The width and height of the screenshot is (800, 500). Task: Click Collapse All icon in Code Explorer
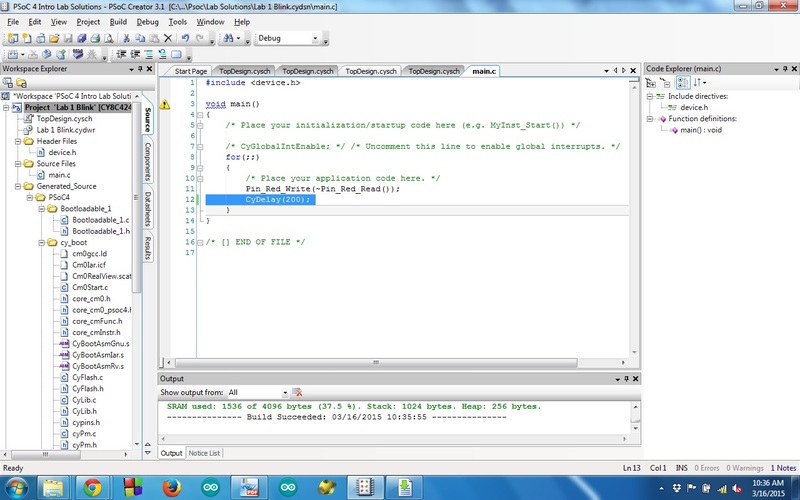pos(665,83)
